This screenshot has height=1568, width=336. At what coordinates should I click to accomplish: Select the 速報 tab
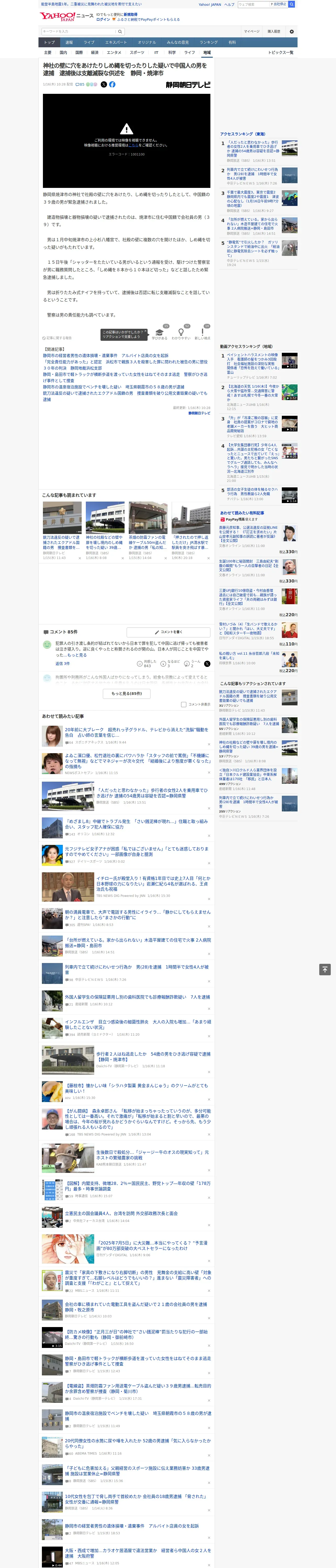point(69,43)
